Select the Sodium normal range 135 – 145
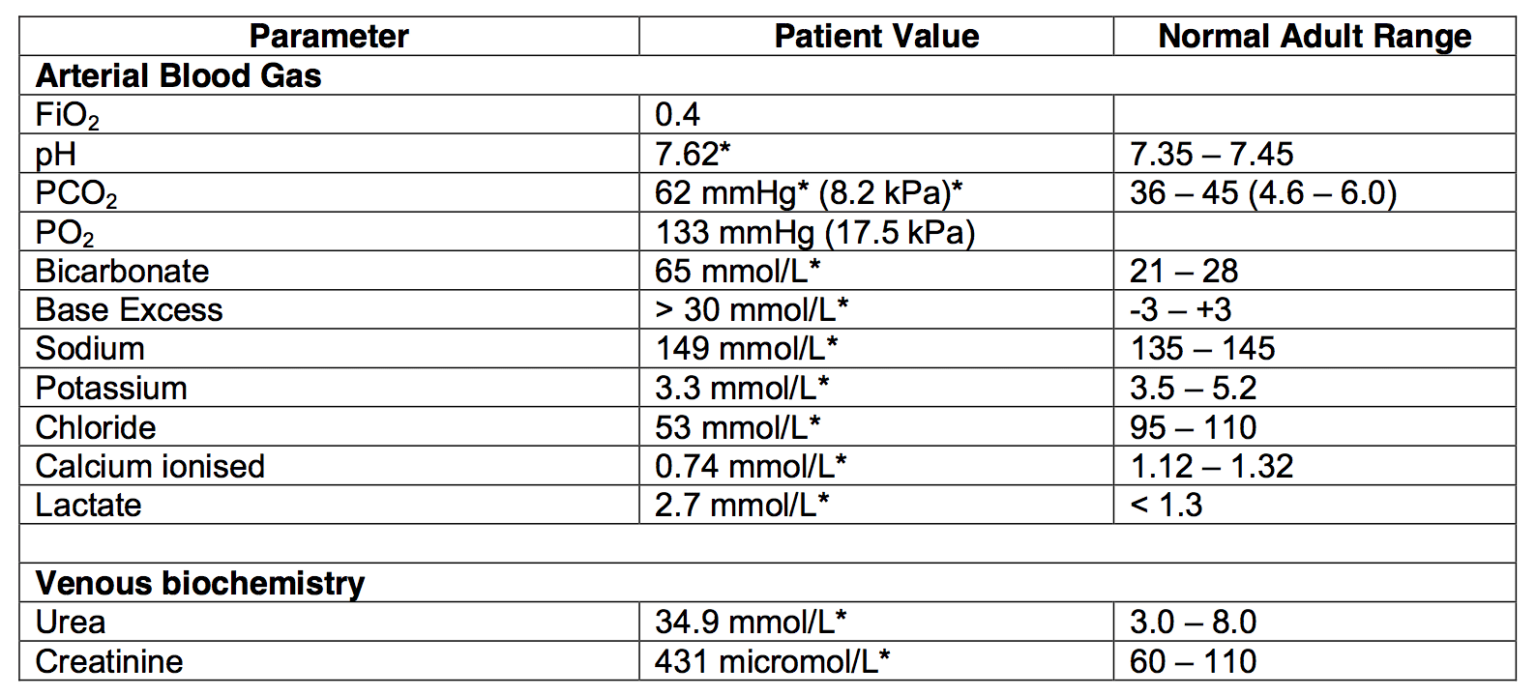Image resolution: width=1536 pixels, height=696 pixels. pyautogui.click(x=1203, y=349)
